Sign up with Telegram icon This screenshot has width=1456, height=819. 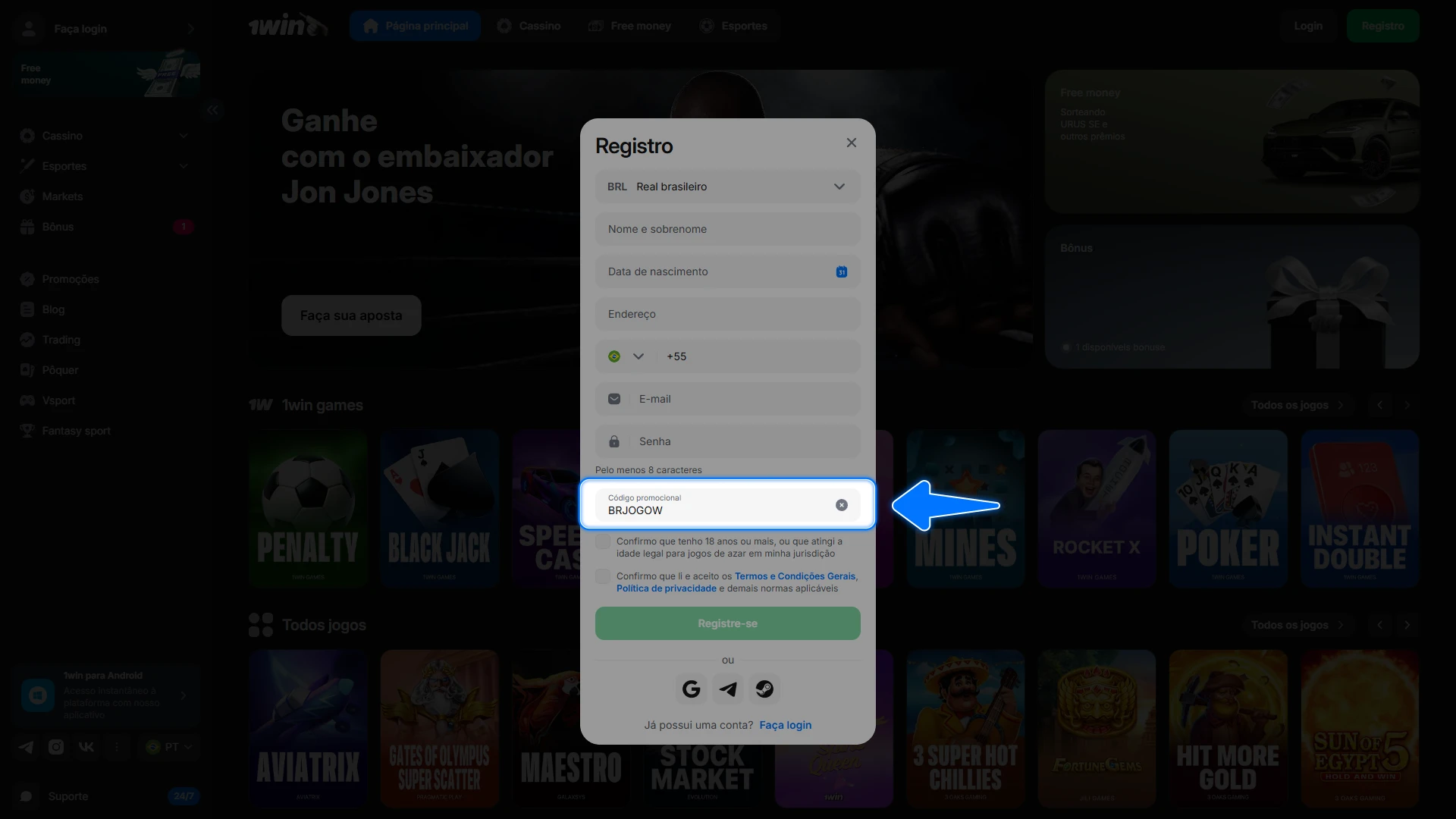coord(728,689)
